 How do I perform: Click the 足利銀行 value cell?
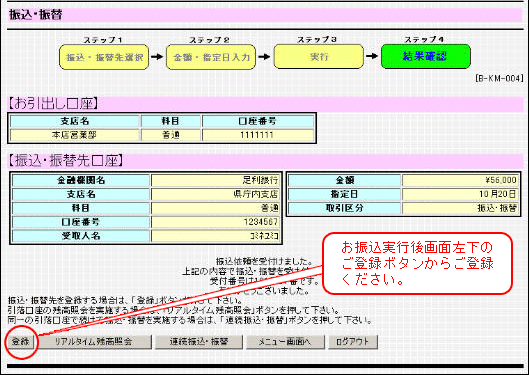click(x=215, y=180)
